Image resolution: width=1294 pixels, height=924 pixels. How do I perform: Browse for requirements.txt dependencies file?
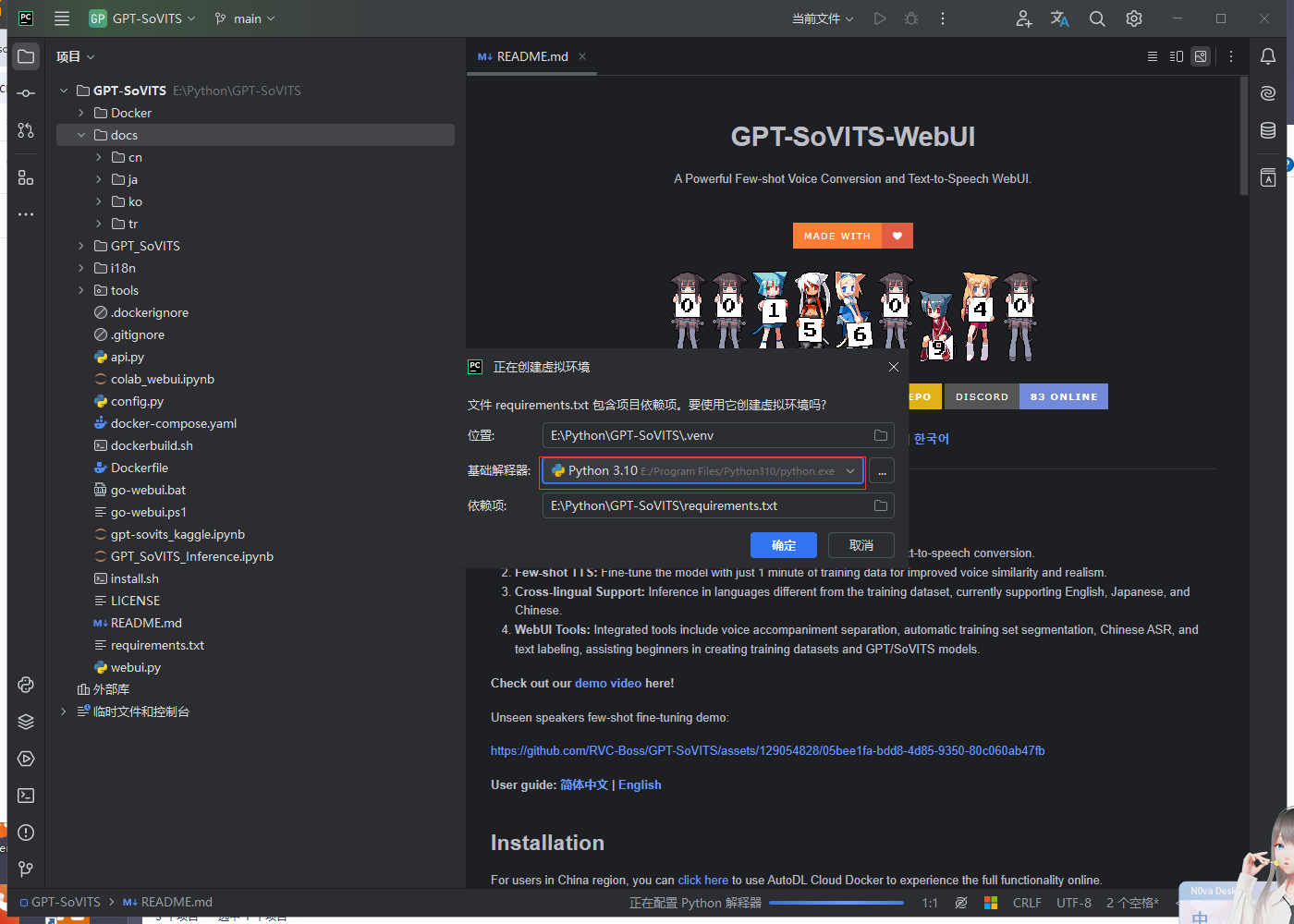[881, 505]
